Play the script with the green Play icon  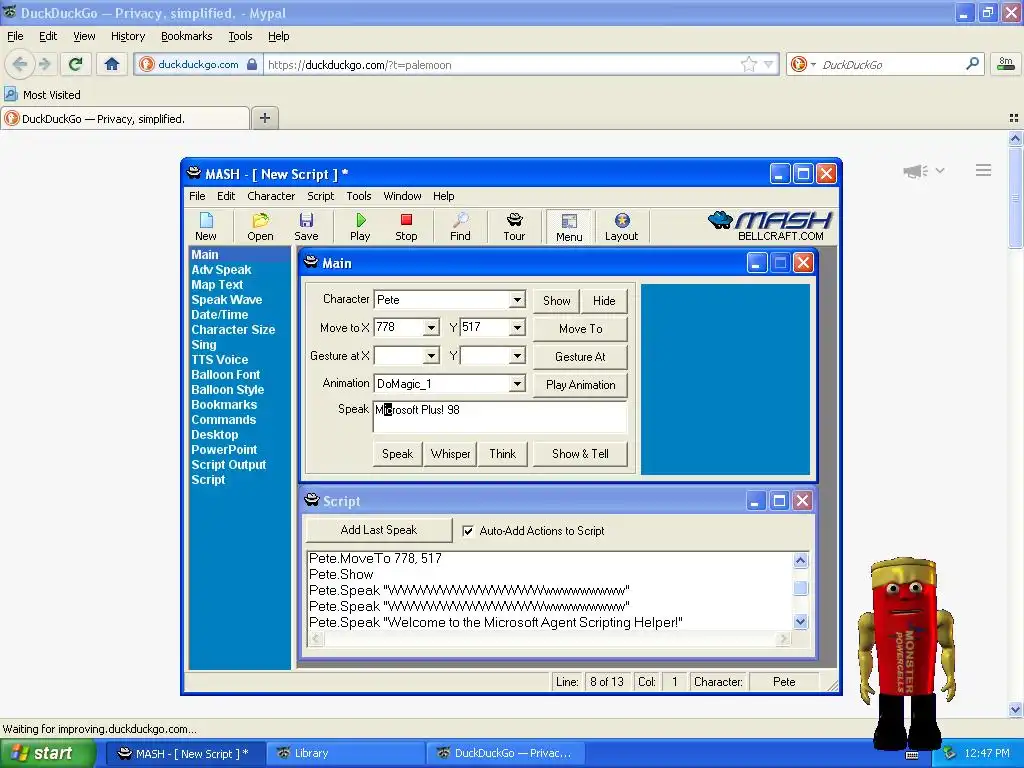click(360, 226)
